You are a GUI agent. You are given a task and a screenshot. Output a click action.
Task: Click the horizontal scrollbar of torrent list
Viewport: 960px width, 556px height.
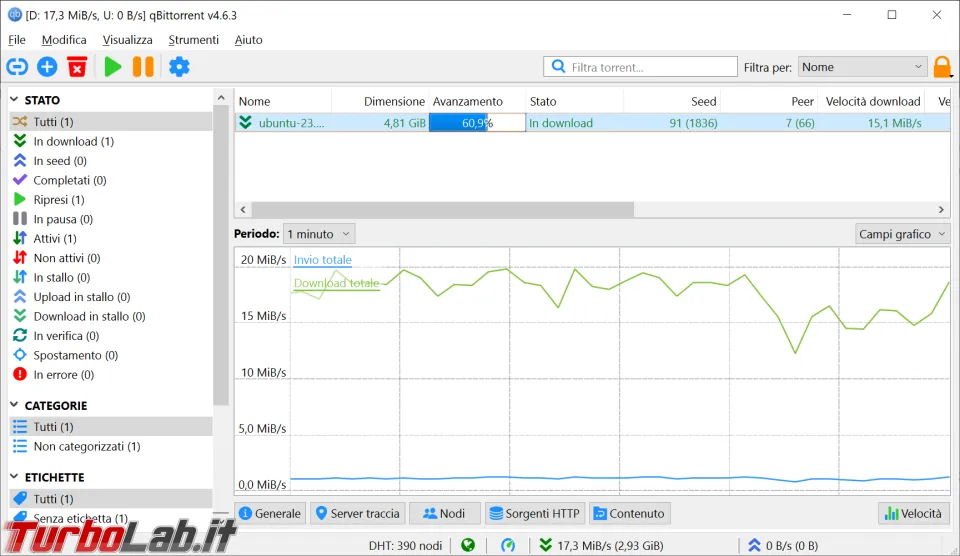click(x=442, y=209)
